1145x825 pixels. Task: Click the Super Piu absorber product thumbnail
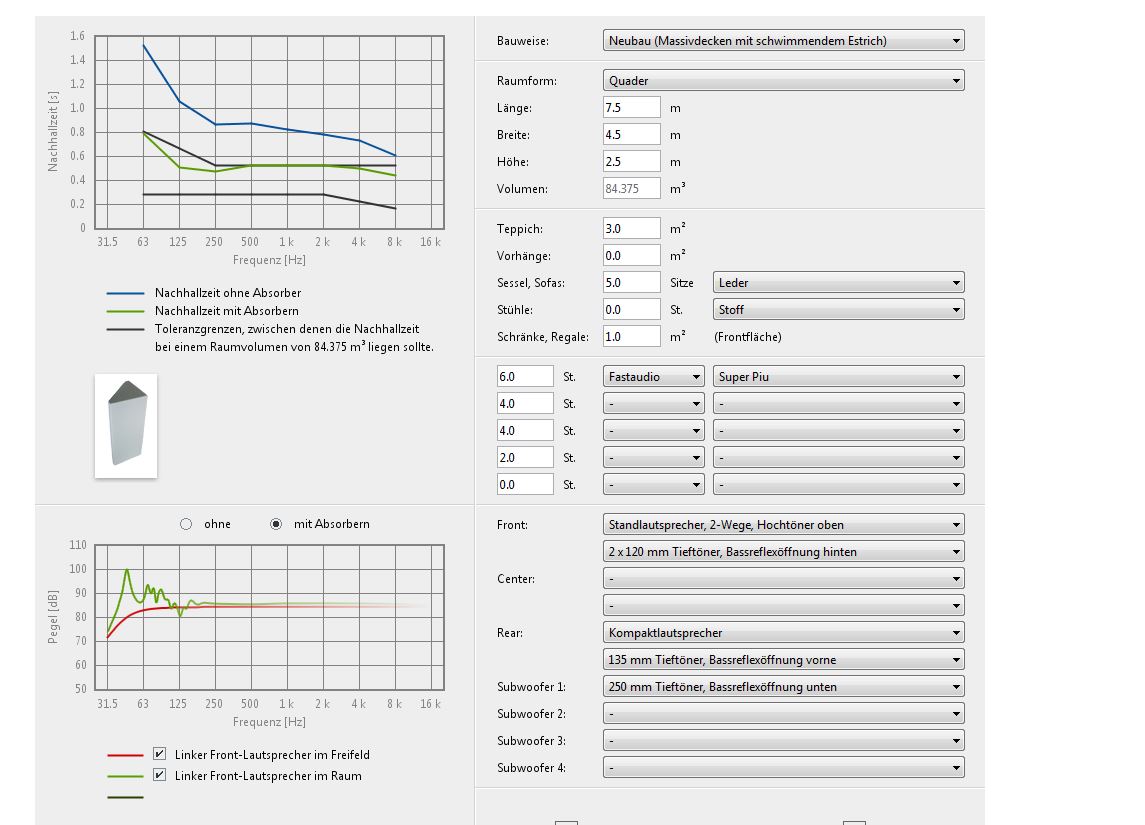(x=126, y=424)
